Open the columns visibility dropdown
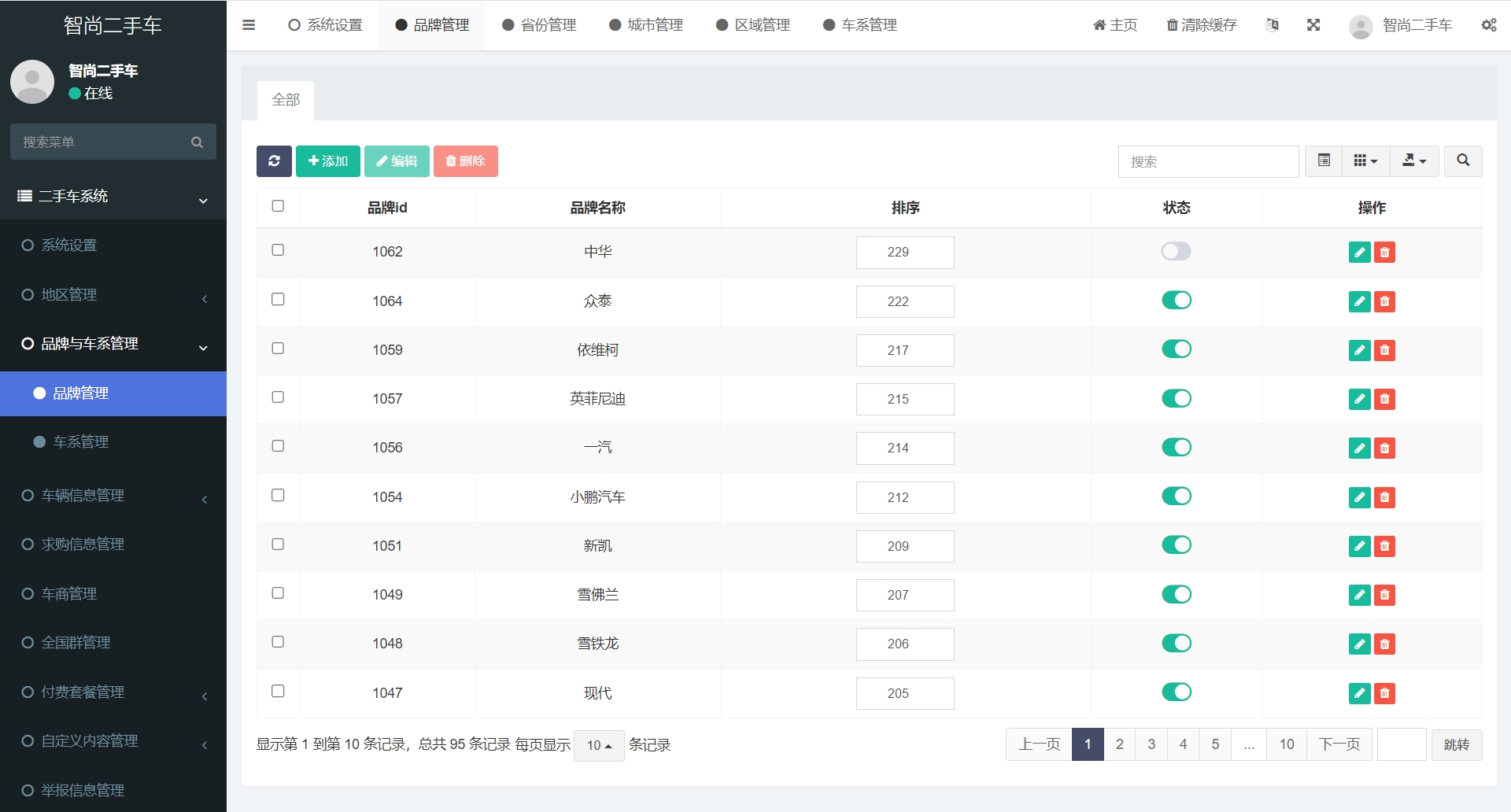 click(x=1365, y=161)
